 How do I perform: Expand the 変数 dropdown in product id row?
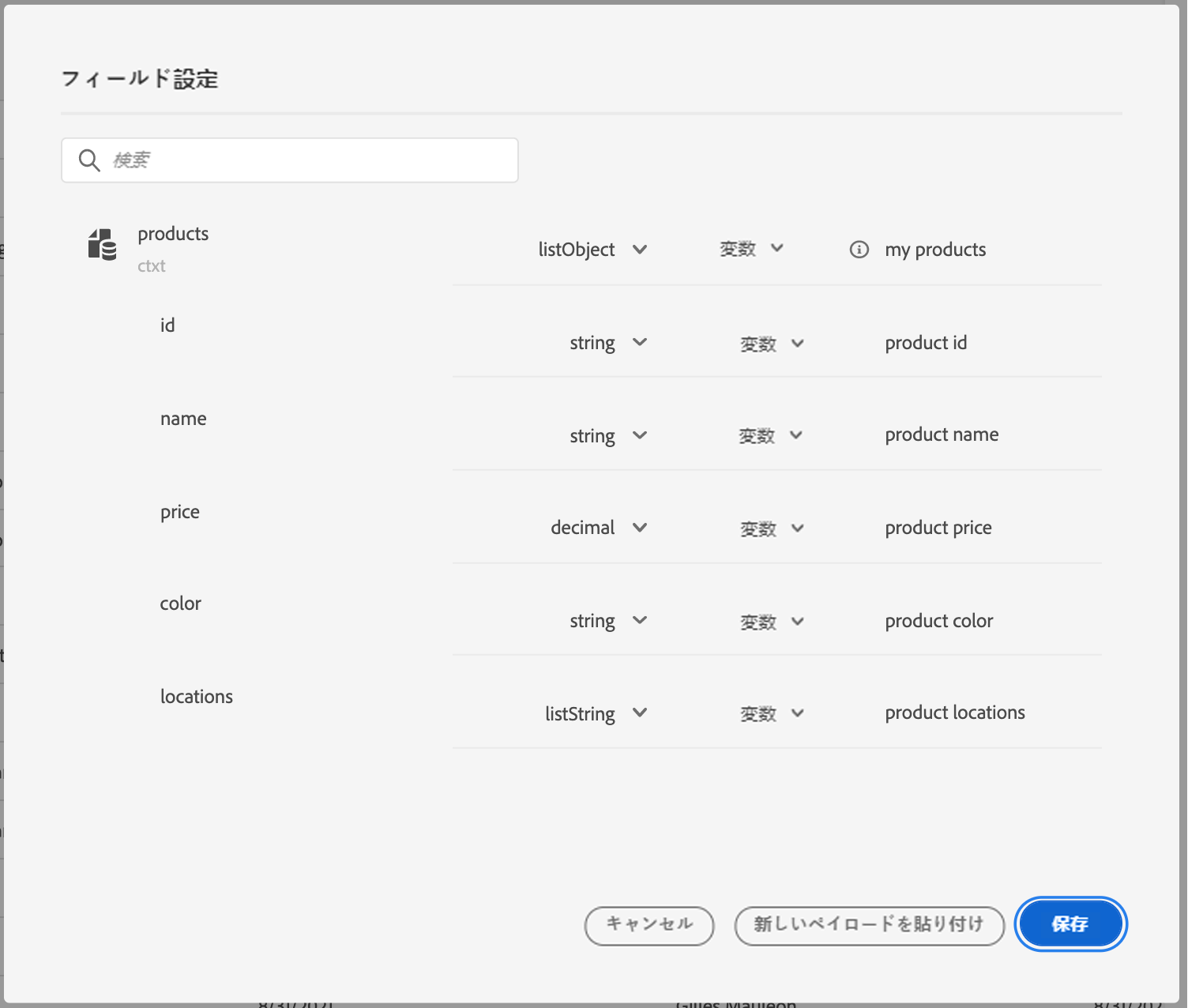pyautogui.click(x=772, y=344)
